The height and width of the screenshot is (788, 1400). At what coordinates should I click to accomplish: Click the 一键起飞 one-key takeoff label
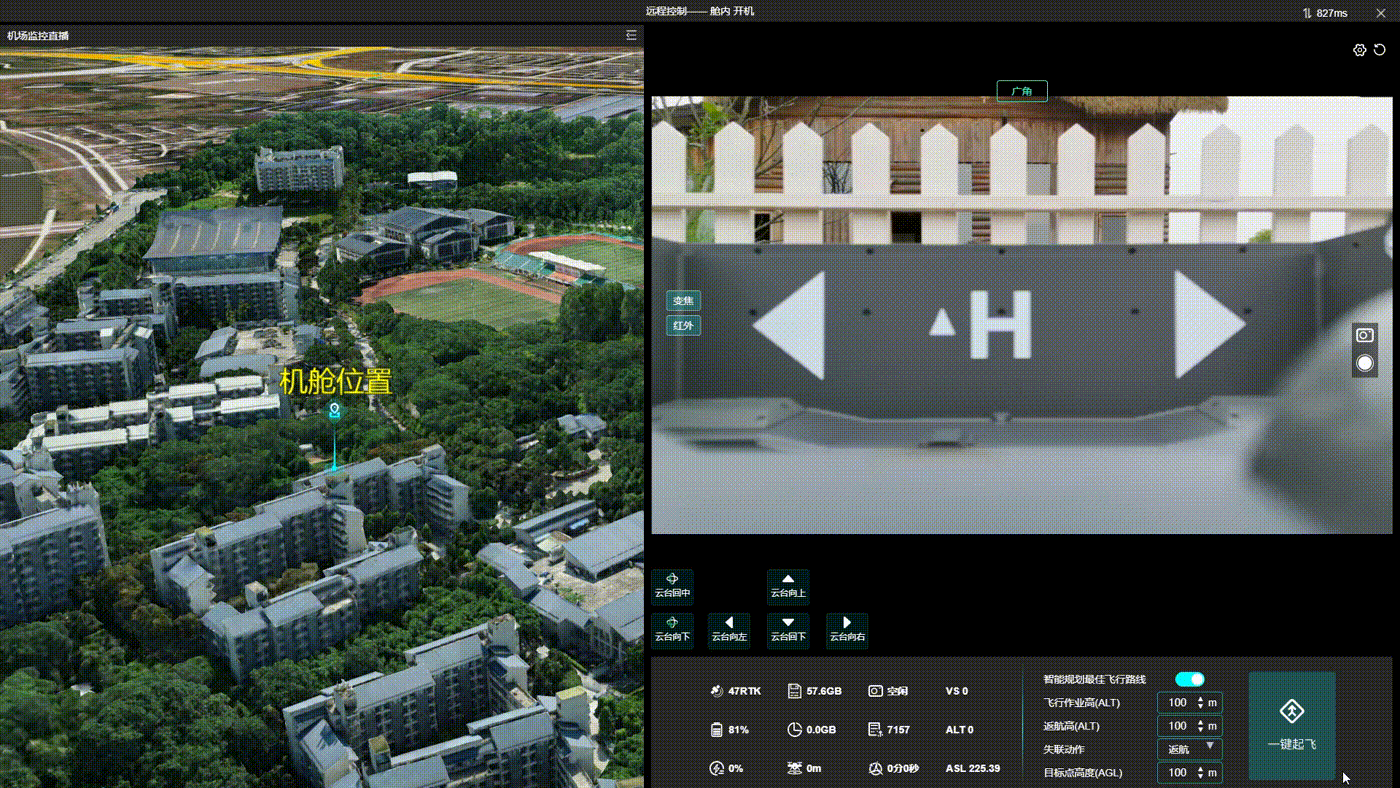tap(1291, 745)
